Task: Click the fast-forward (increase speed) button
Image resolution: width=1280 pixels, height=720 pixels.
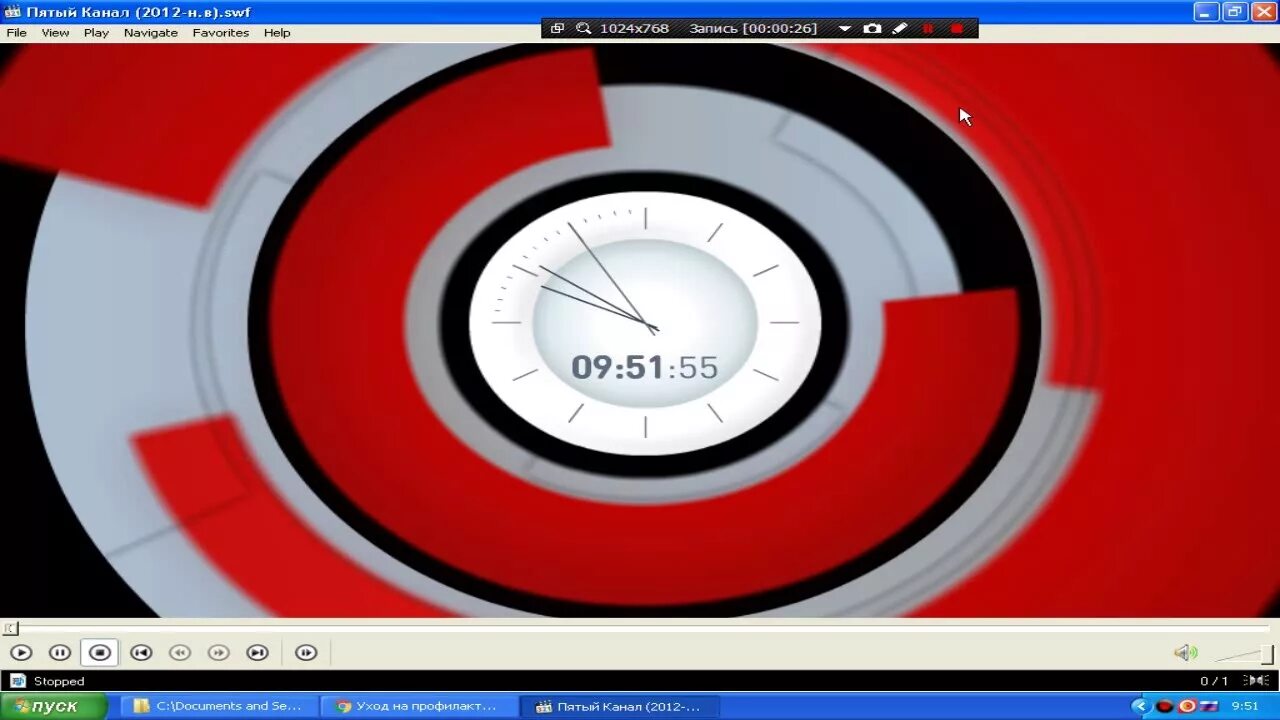Action: point(218,653)
